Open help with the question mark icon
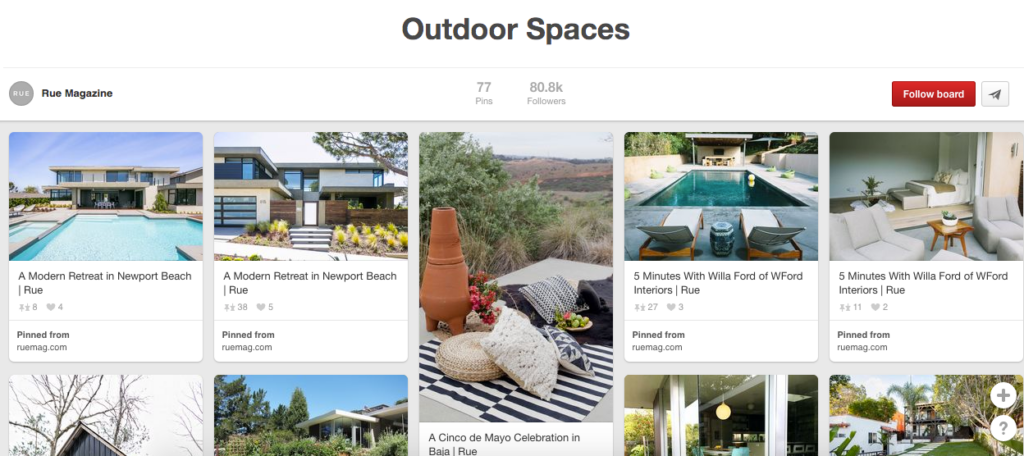The width and height of the screenshot is (1024, 456). pos(1002,428)
